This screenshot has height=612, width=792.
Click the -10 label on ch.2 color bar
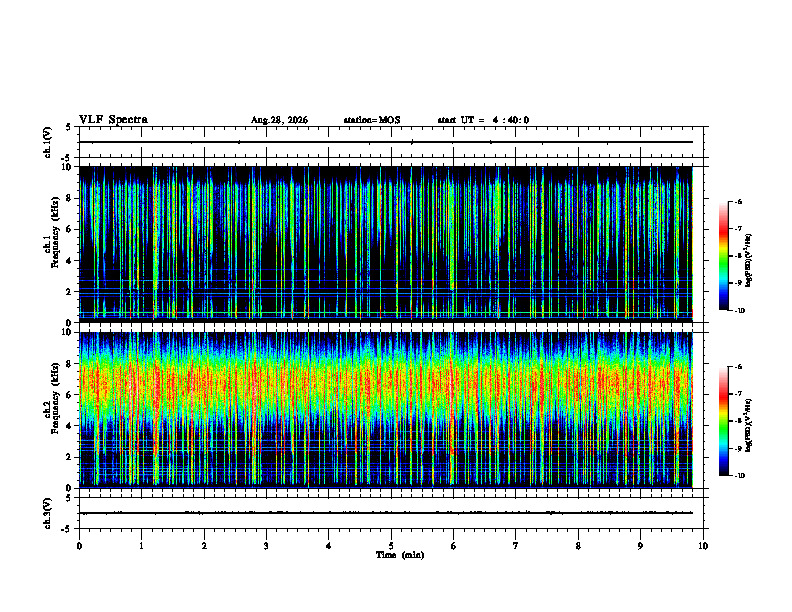[x=739, y=476]
